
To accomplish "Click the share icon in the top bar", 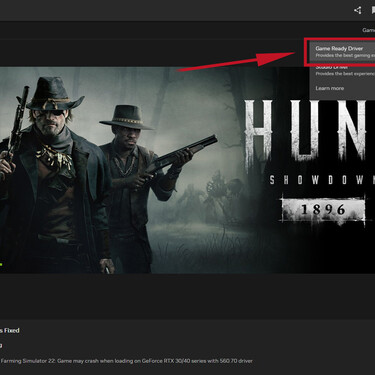I will [358, 10].
